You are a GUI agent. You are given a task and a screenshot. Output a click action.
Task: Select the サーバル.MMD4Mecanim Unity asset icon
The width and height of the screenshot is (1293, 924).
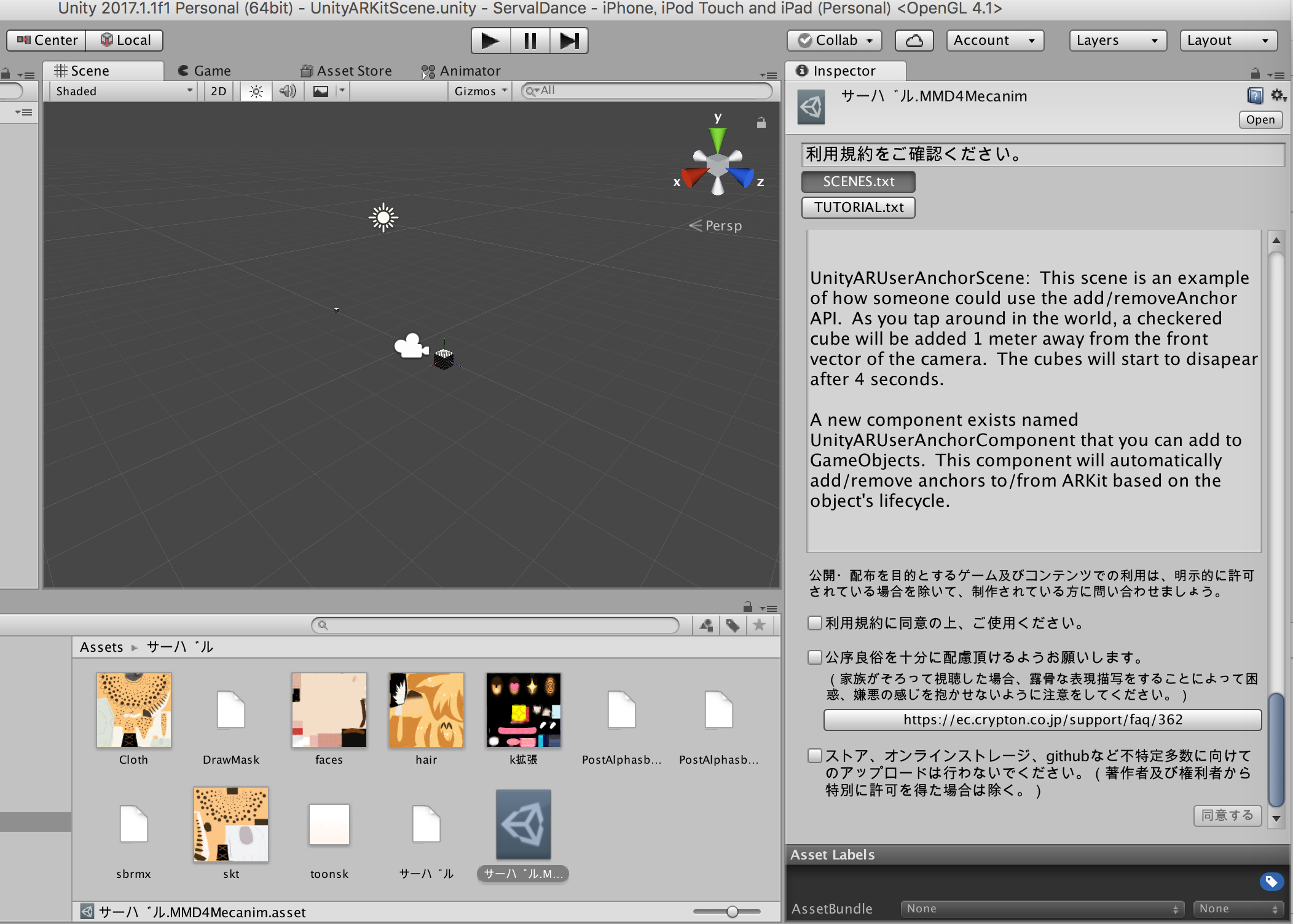pyautogui.click(x=523, y=824)
